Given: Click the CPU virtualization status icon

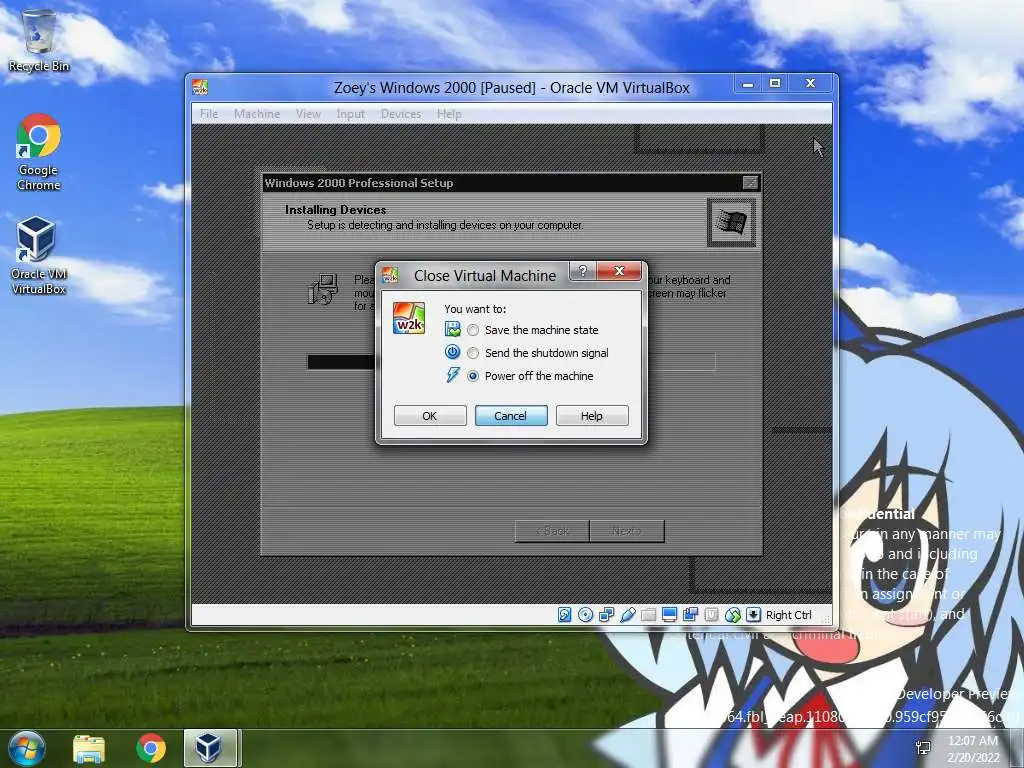Looking at the screenshot, I should (x=711, y=615).
